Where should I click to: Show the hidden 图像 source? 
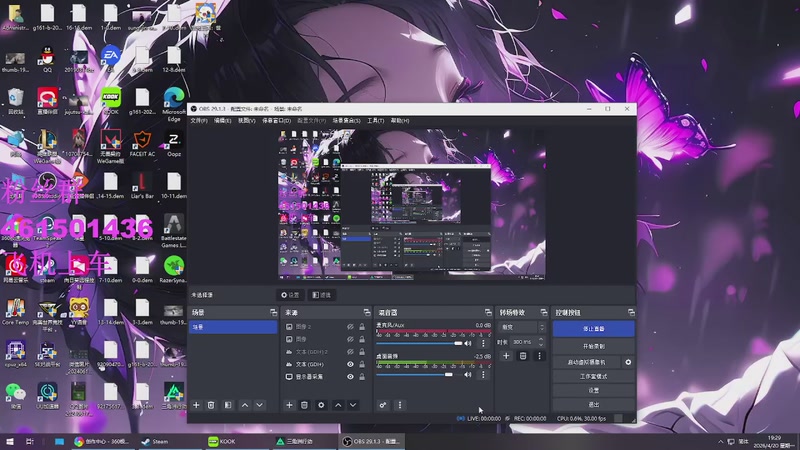[350, 339]
